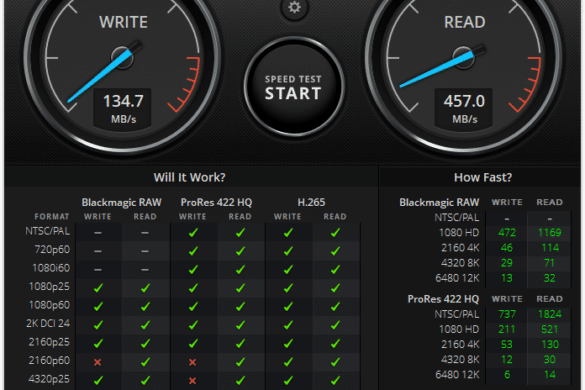Click ProRes 2160 4K write value 53
The height and width of the screenshot is (390, 585).
click(507, 344)
